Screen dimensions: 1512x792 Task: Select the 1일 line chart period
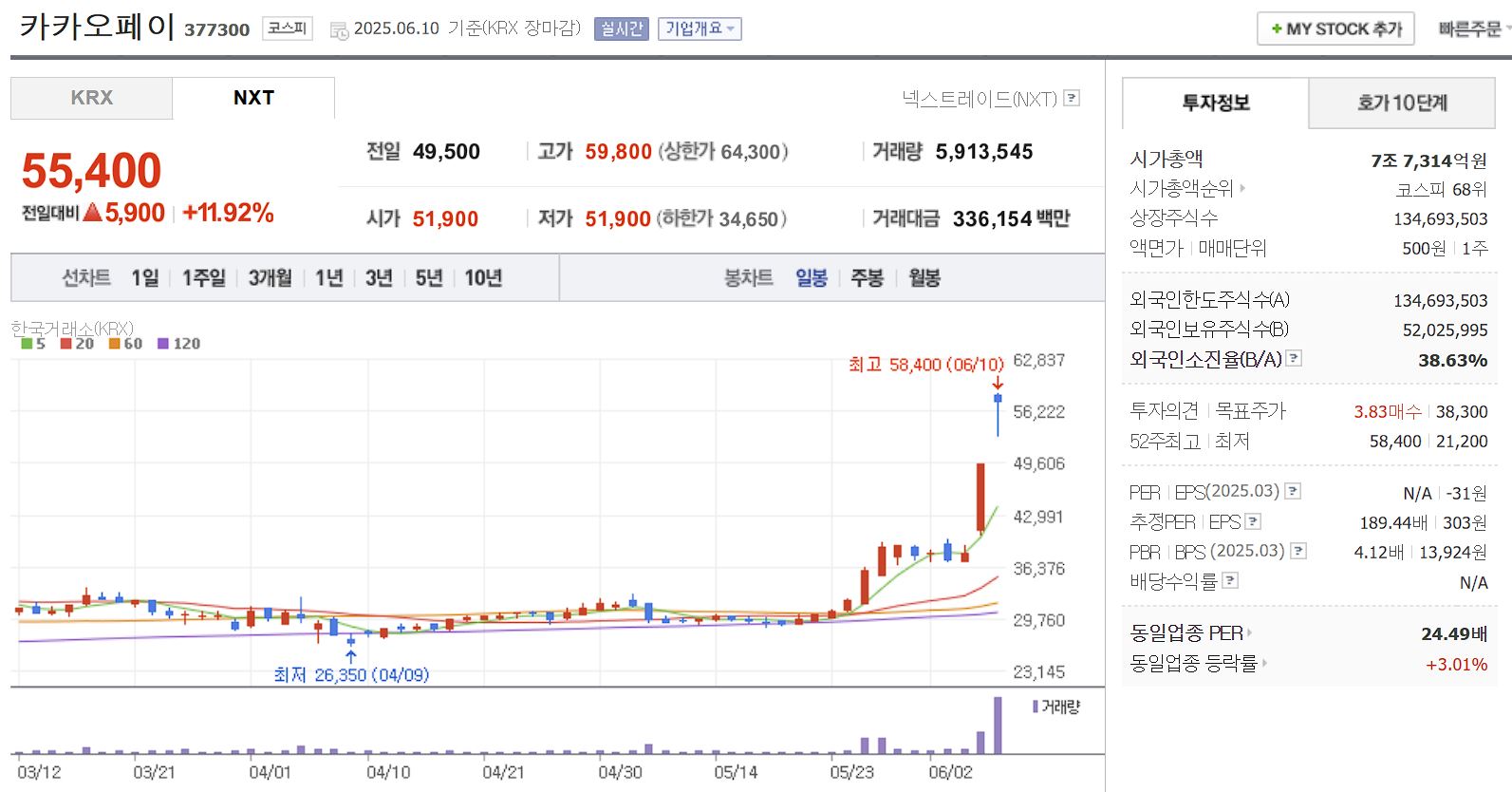[145, 278]
